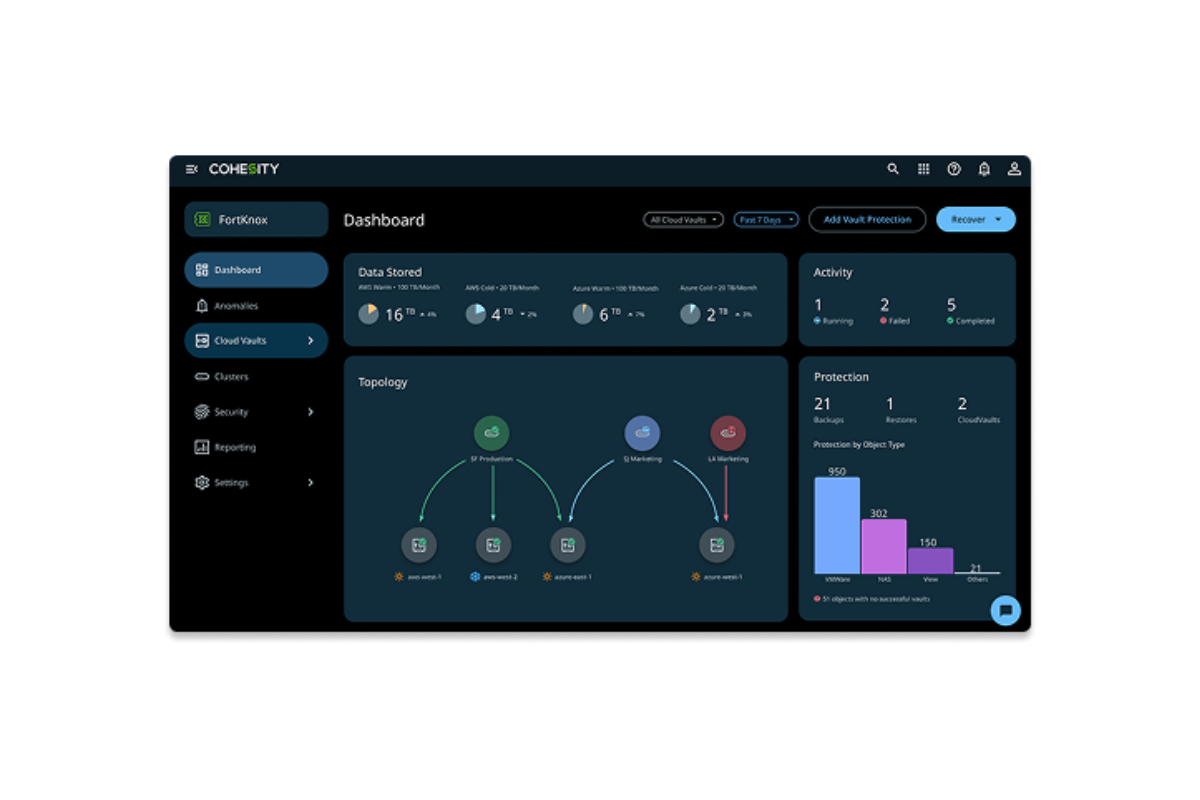Expand the Settings chevron
Screen dimensions: 1200x800
click(310, 483)
